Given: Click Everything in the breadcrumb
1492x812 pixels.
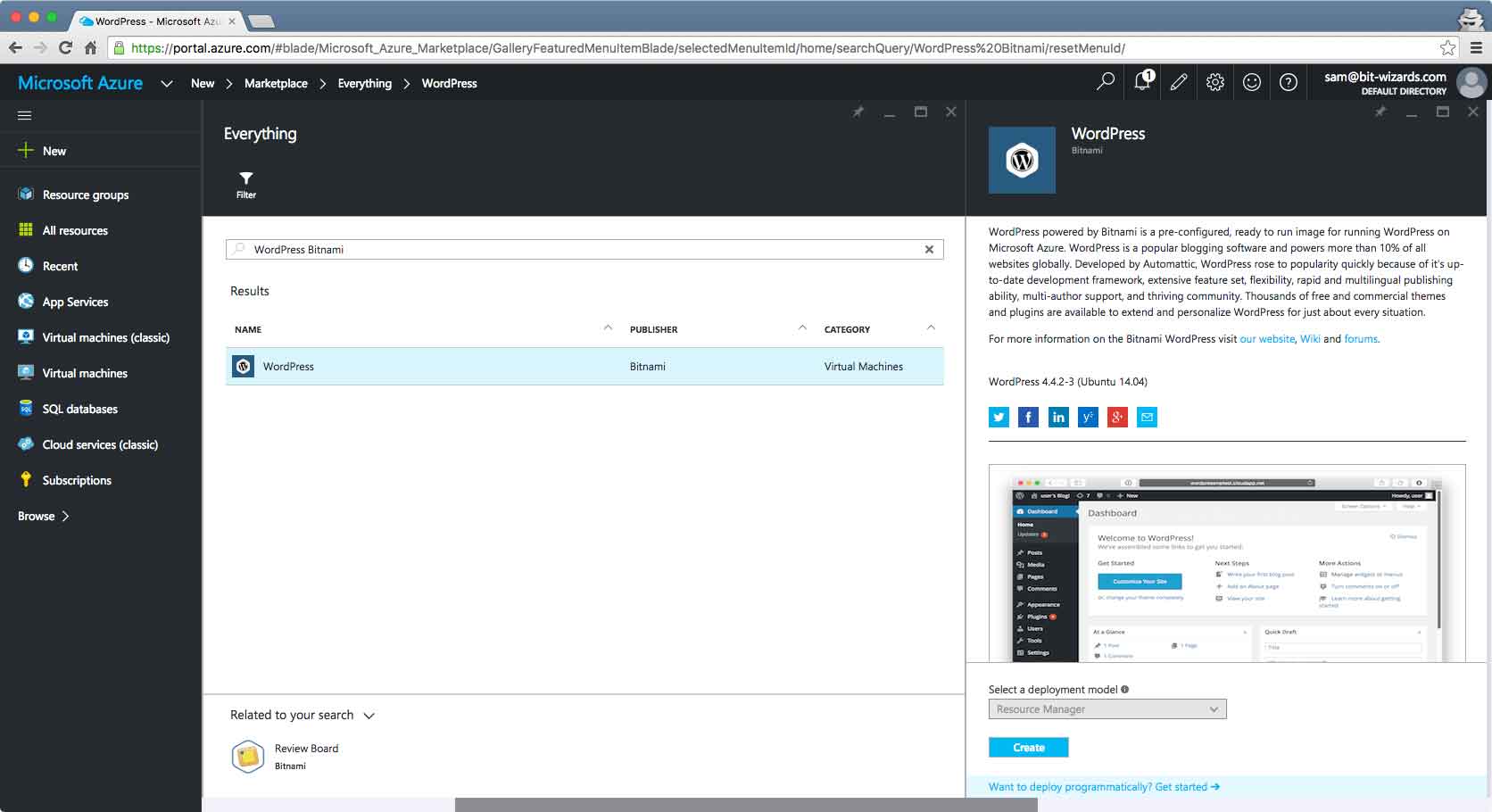Looking at the screenshot, I should [x=364, y=83].
